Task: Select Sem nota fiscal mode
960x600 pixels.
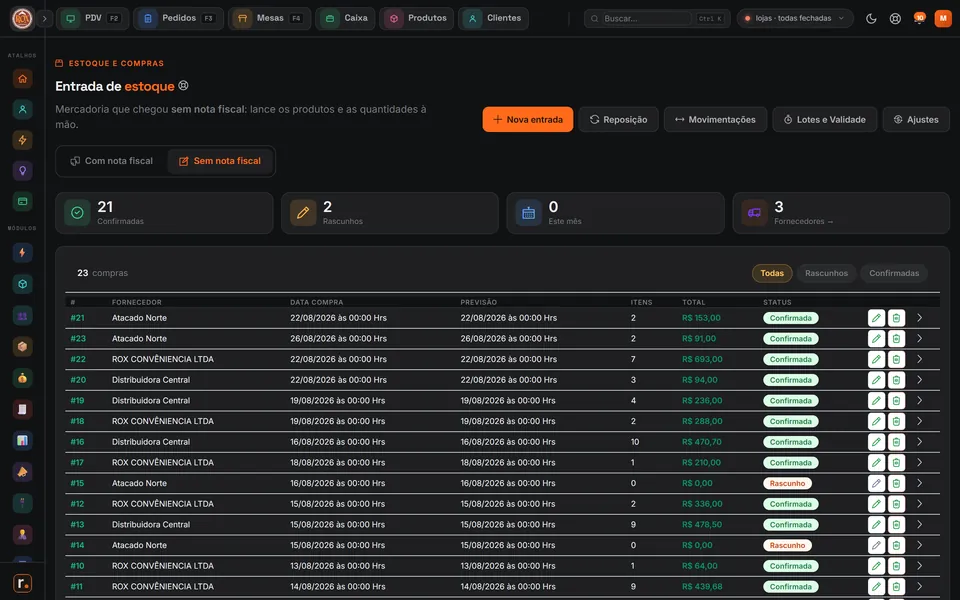Action: point(220,161)
